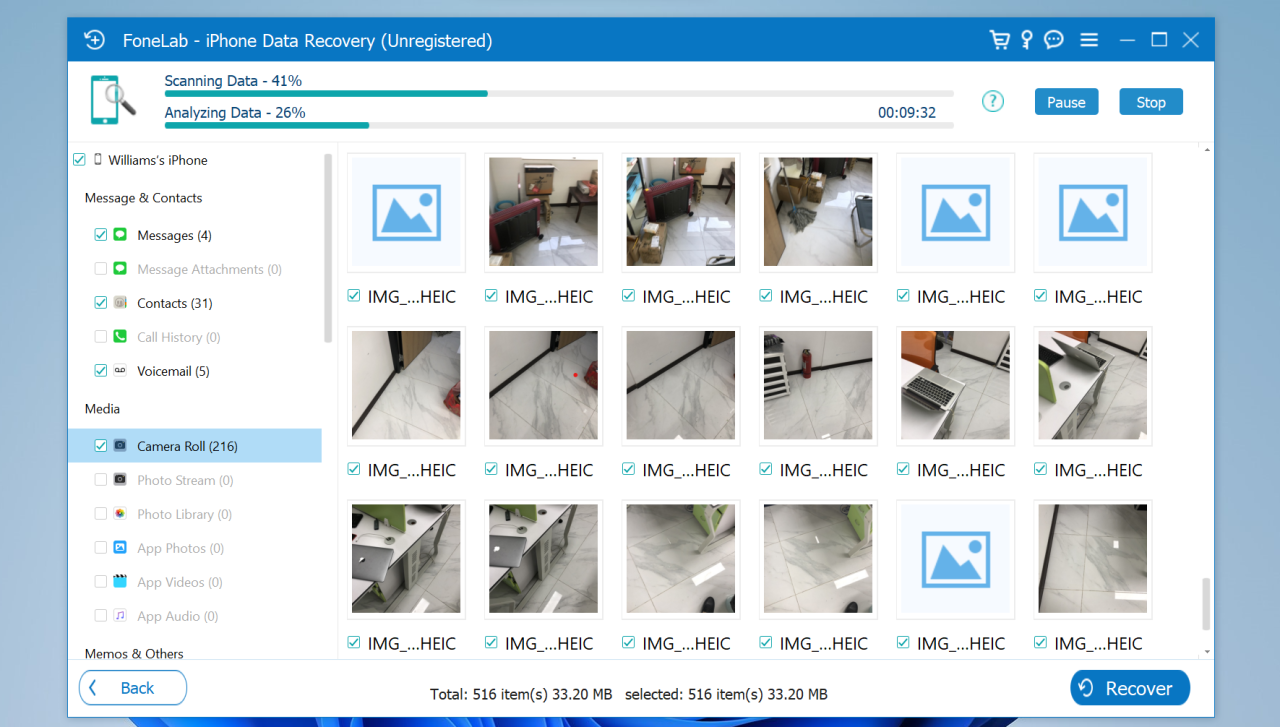Open the hamburger menu in title bar
Viewport: 1280px width, 727px height.
point(1089,40)
